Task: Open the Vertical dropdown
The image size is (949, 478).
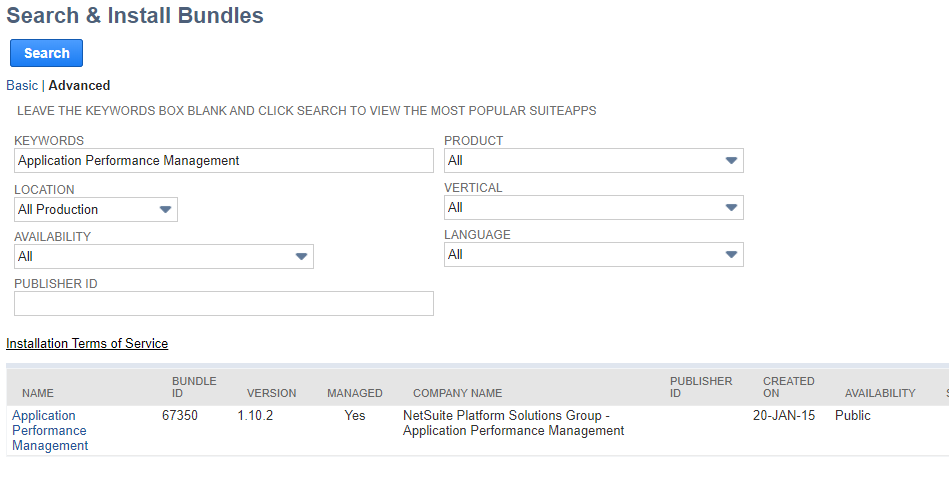Action: click(x=594, y=208)
